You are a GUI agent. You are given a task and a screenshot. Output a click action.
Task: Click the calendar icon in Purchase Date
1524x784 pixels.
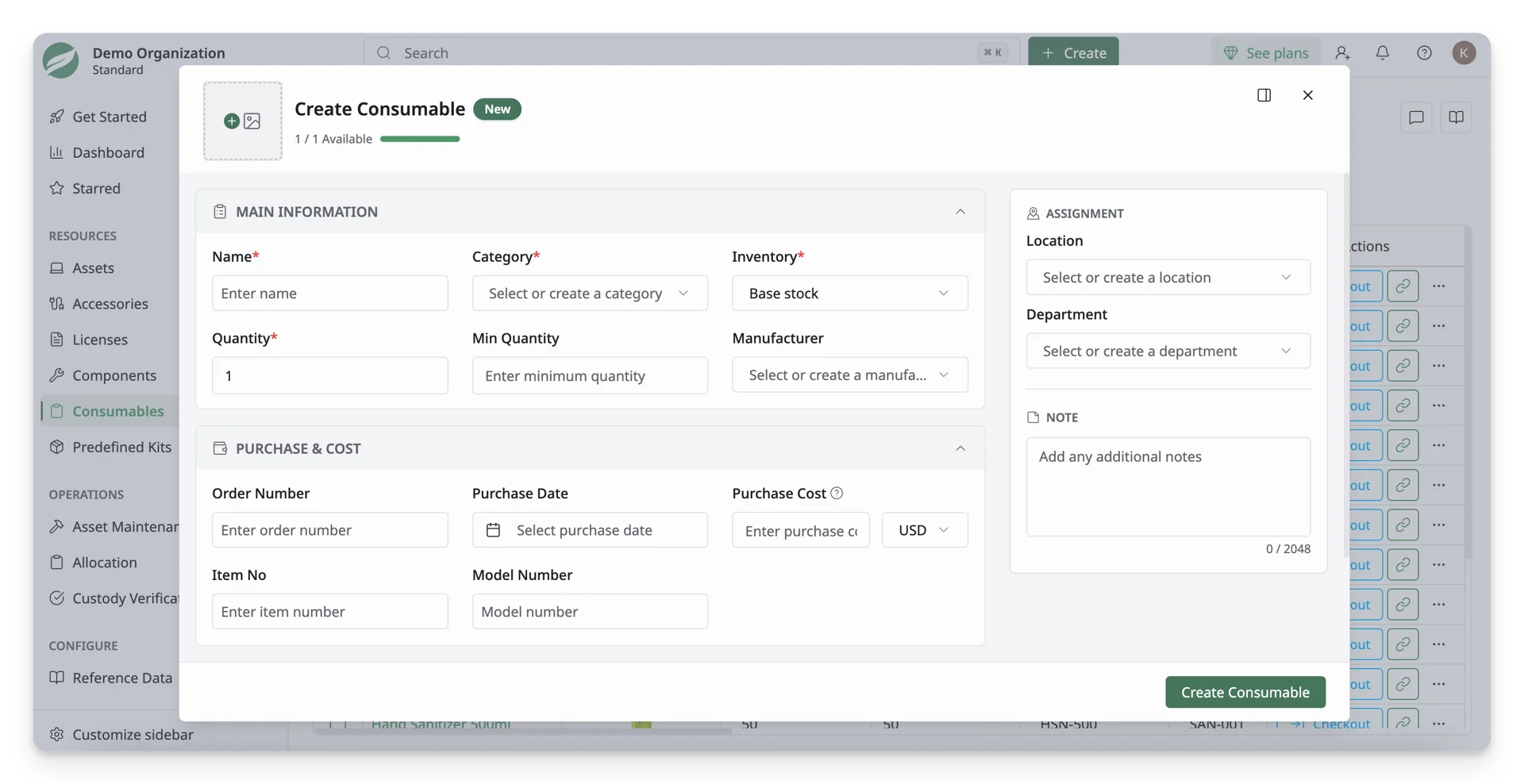(x=493, y=530)
